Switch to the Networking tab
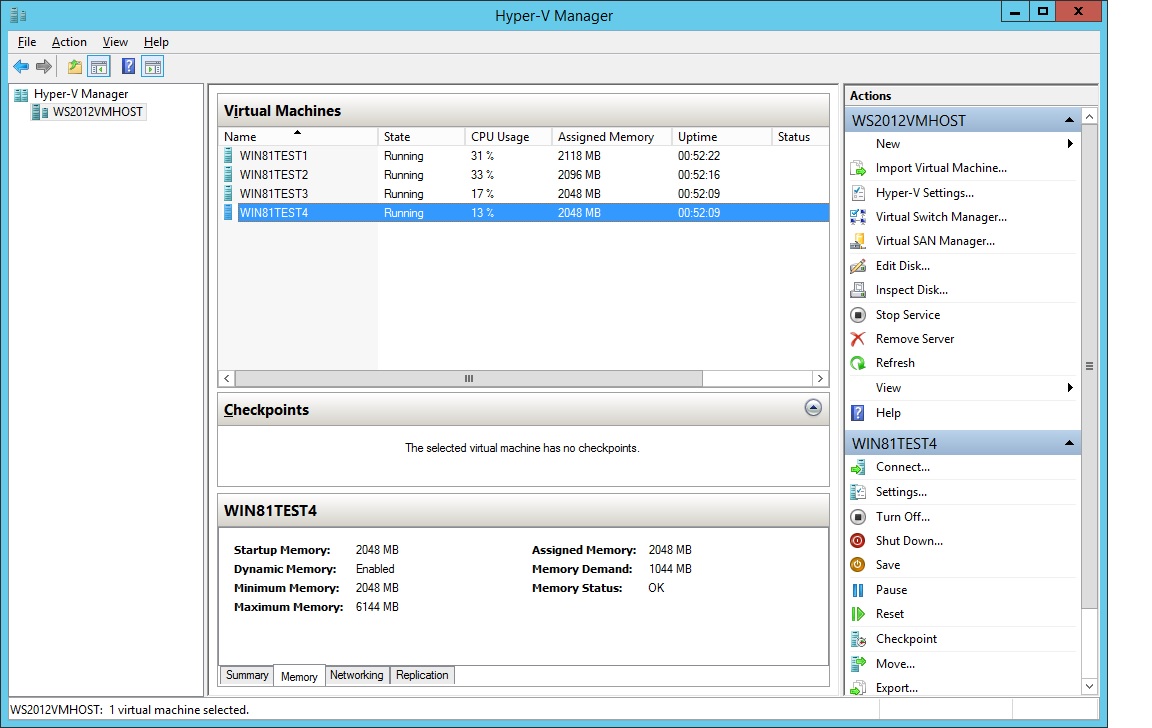The image size is (1152, 728). [x=357, y=675]
